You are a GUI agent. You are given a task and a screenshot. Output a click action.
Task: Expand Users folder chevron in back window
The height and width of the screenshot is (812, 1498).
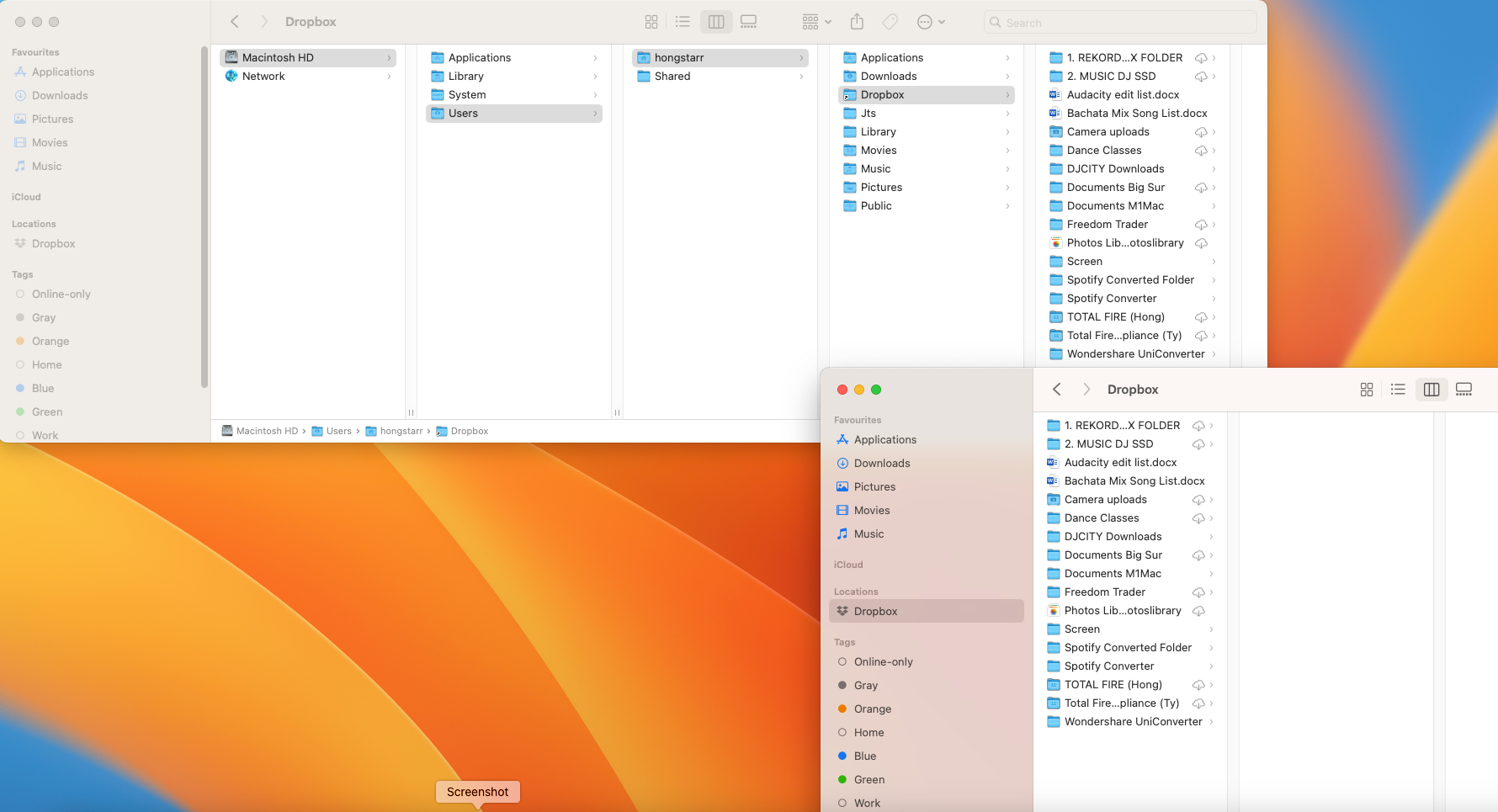tap(595, 114)
